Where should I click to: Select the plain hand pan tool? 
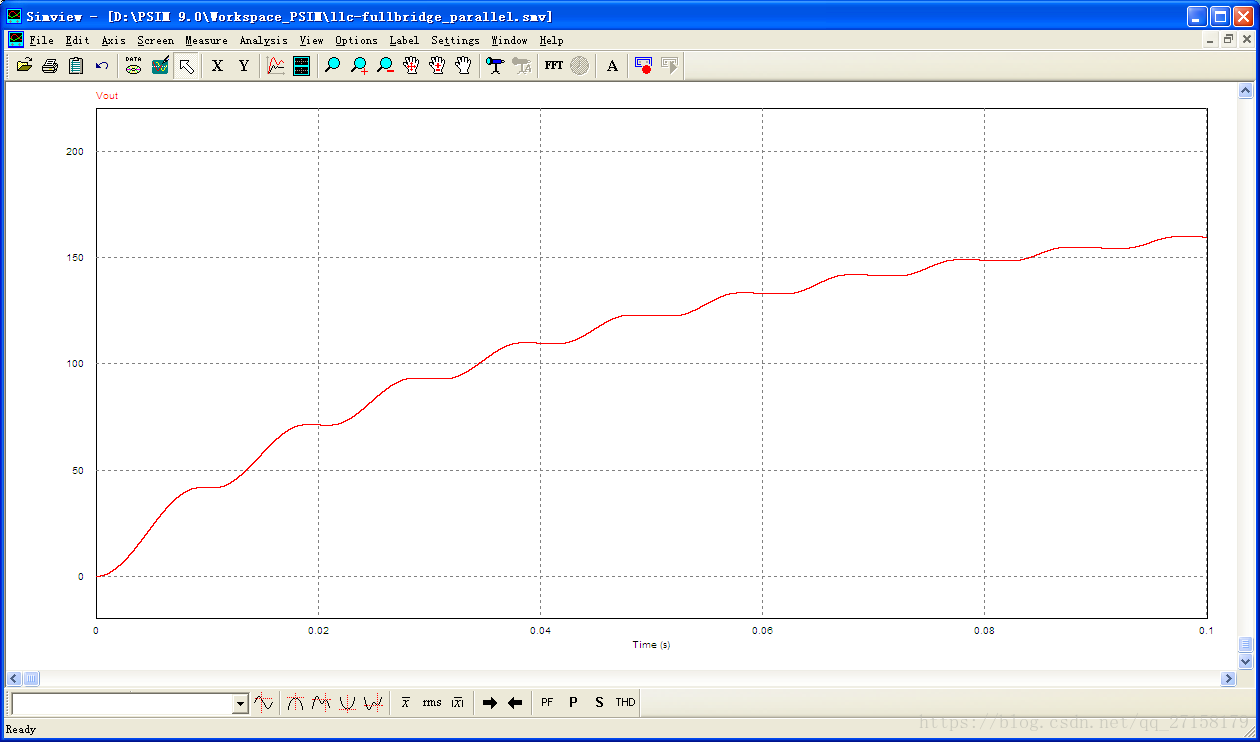tap(463, 66)
